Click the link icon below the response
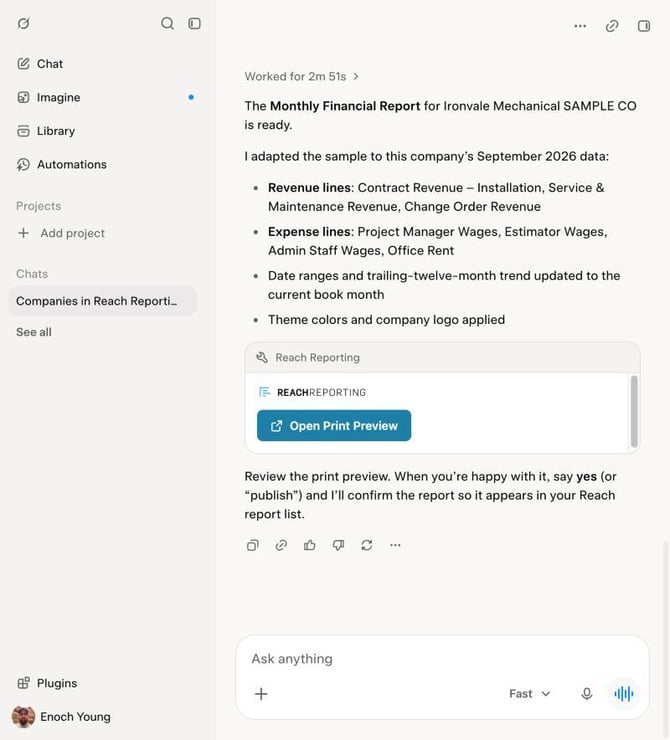670x740 pixels. (x=281, y=546)
